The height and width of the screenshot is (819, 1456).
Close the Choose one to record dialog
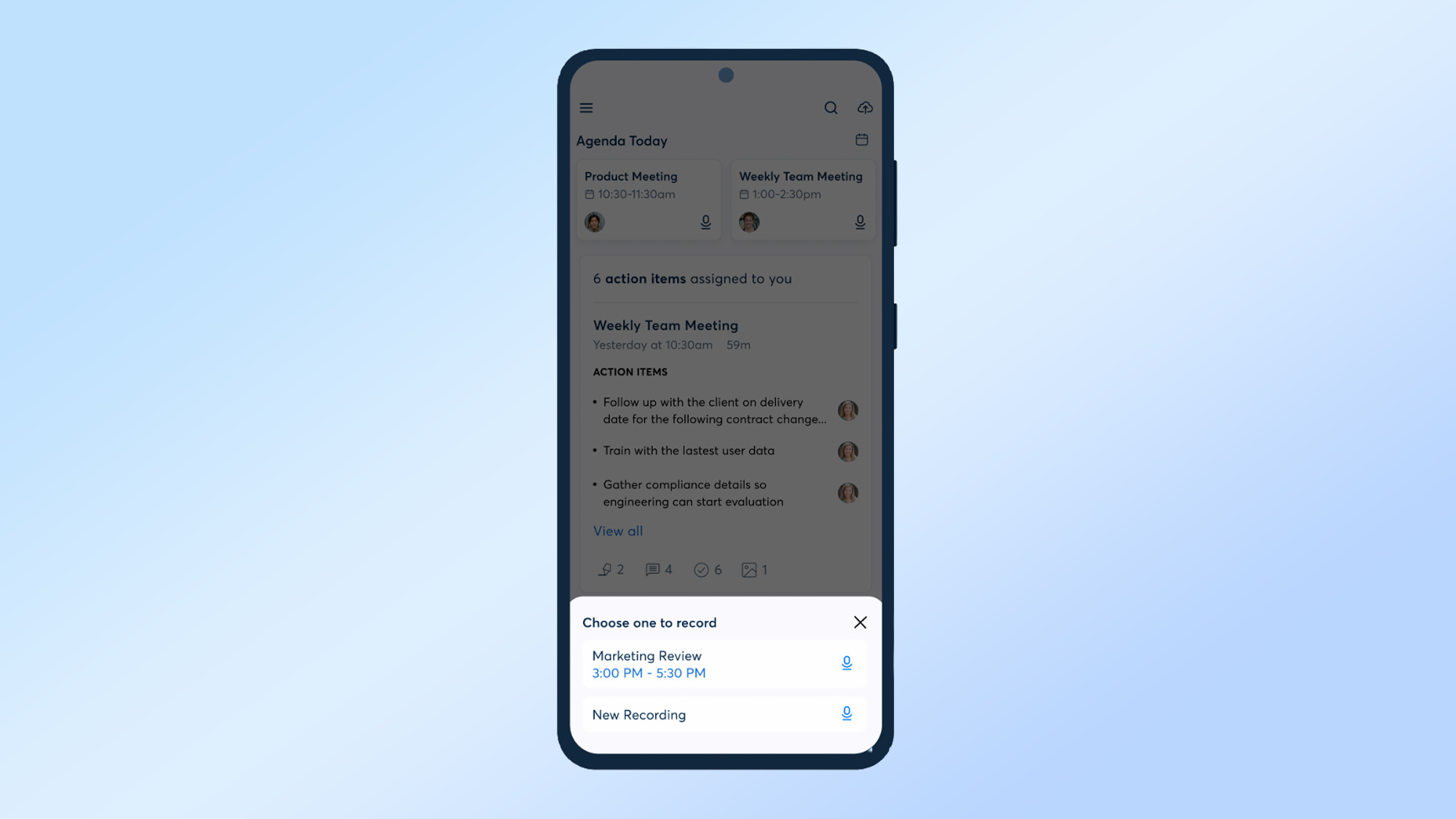click(x=860, y=622)
